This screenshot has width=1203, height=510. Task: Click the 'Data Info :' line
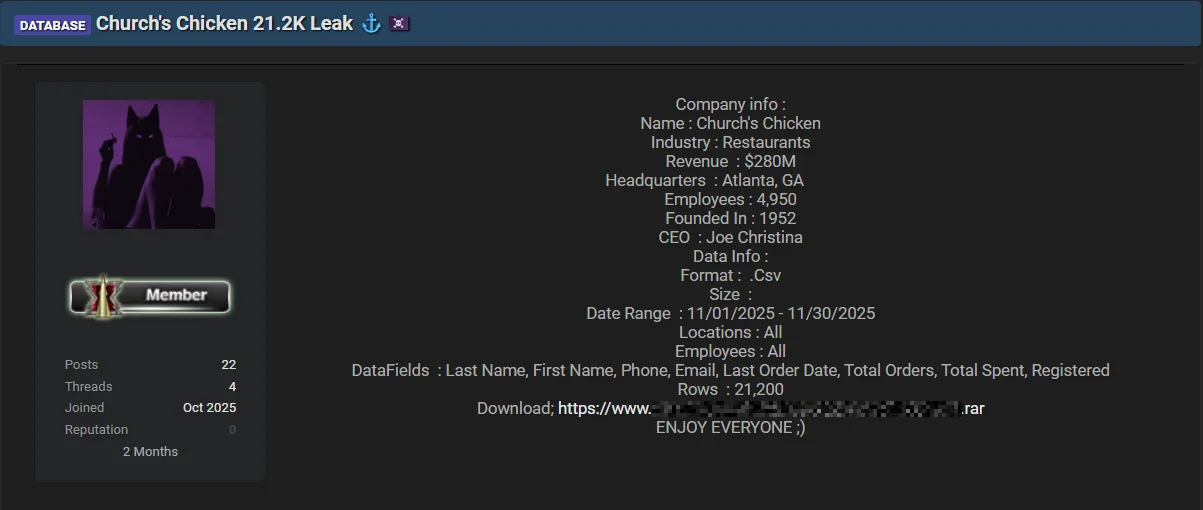[x=731, y=256]
